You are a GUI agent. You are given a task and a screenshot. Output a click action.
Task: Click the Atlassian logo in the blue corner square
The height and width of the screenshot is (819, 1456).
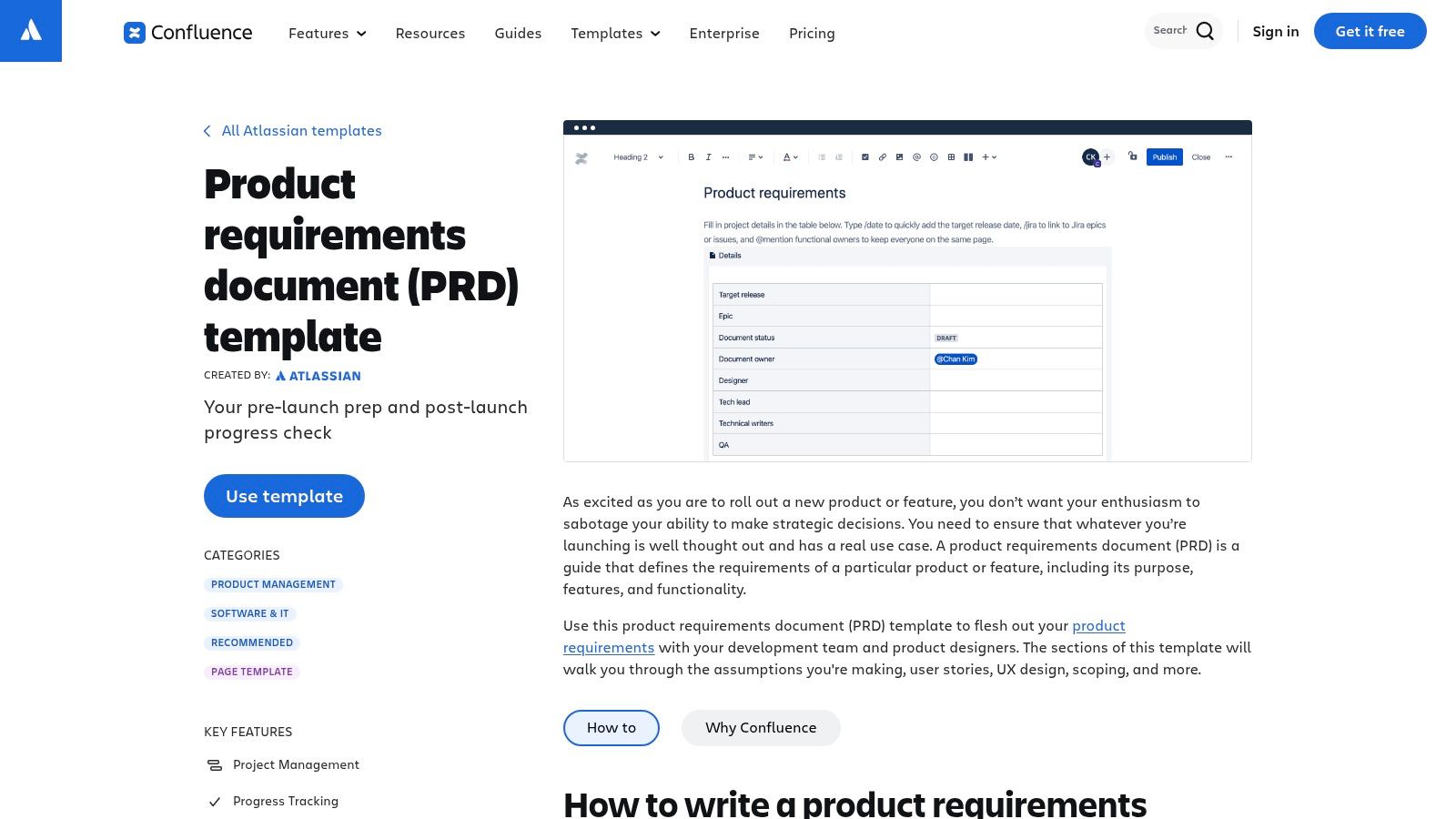coord(31,31)
